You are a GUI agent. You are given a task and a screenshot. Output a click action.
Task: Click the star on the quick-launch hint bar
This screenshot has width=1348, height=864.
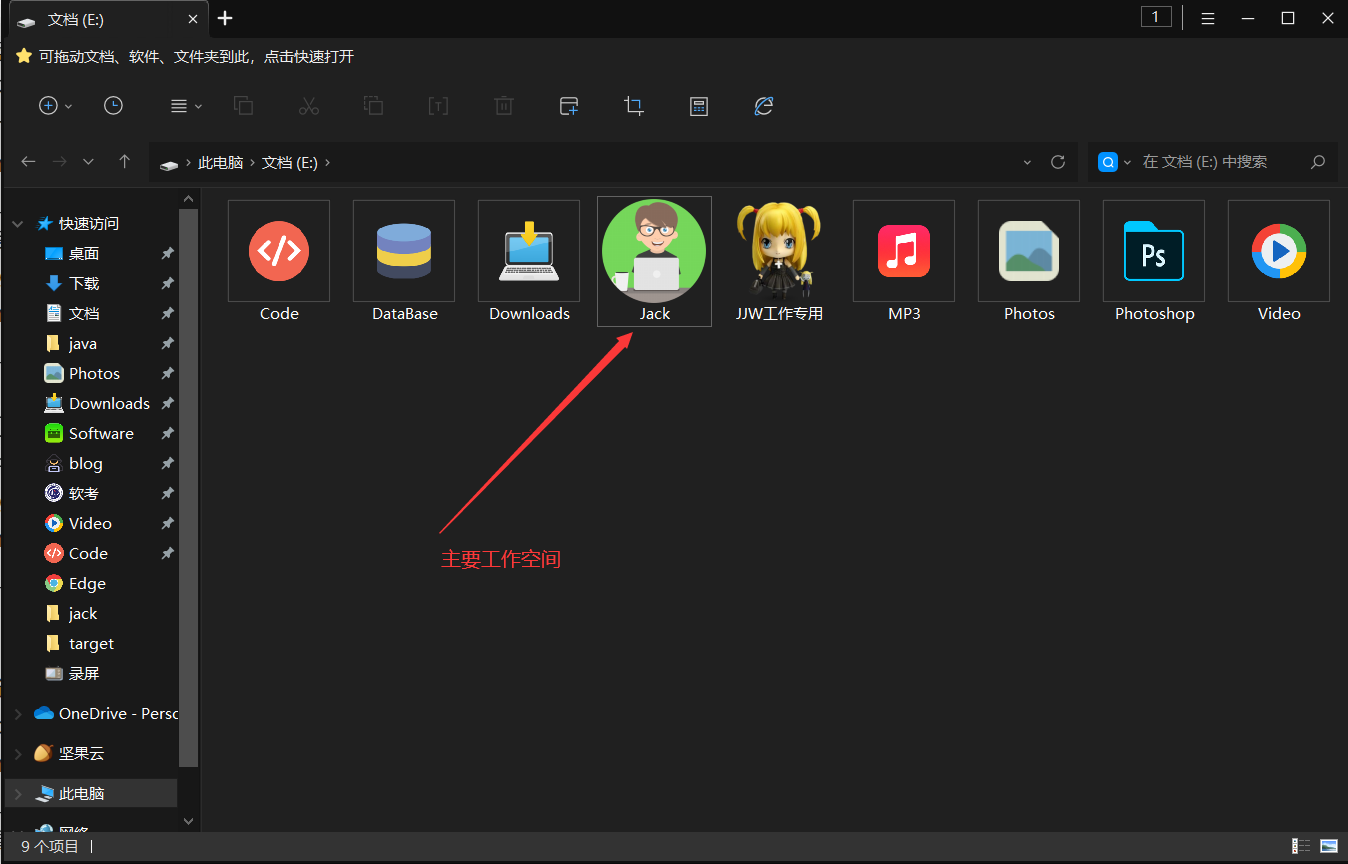[x=24, y=57]
